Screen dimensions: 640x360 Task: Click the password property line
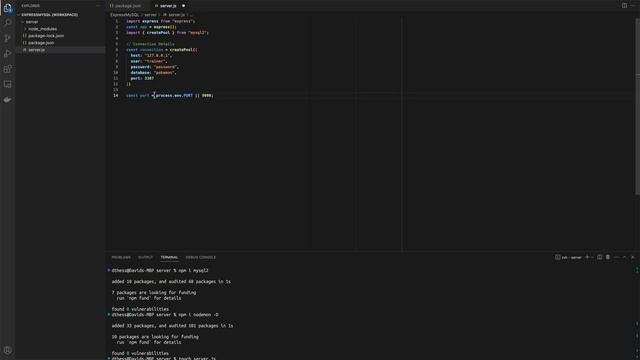[x=155, y=67]
